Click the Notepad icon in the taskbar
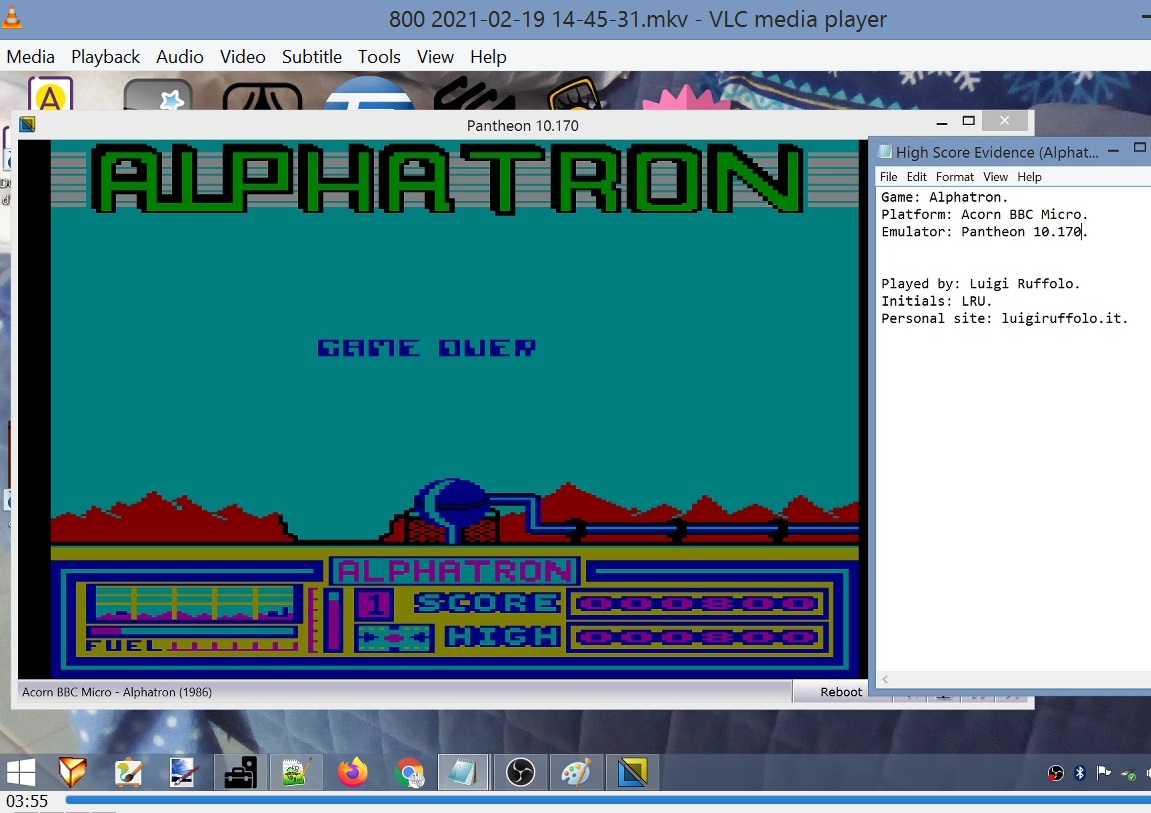The image size is (1151, 813). click(464, 772)
